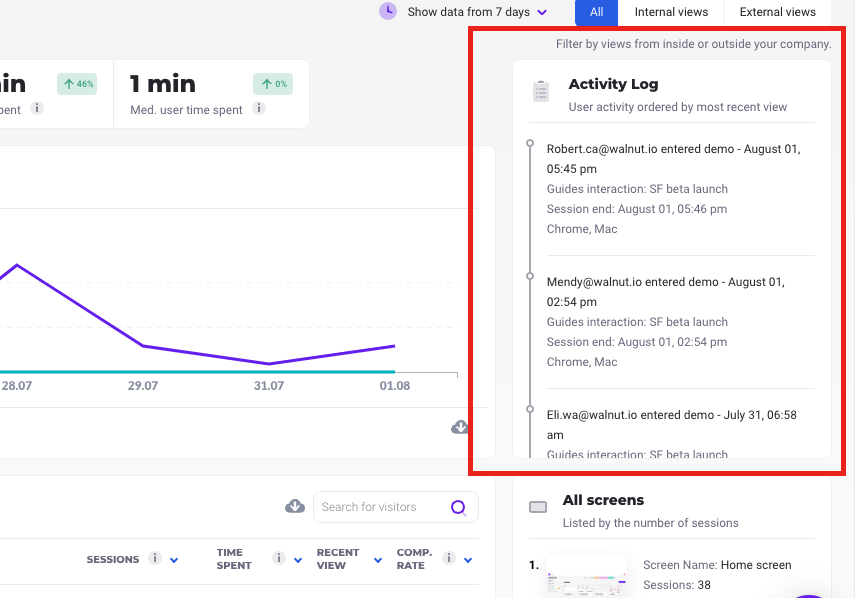The width and height of the screenshot is (856, 598).
Task: Click the Sessions: 38 text
Action: tap(676, 585)
